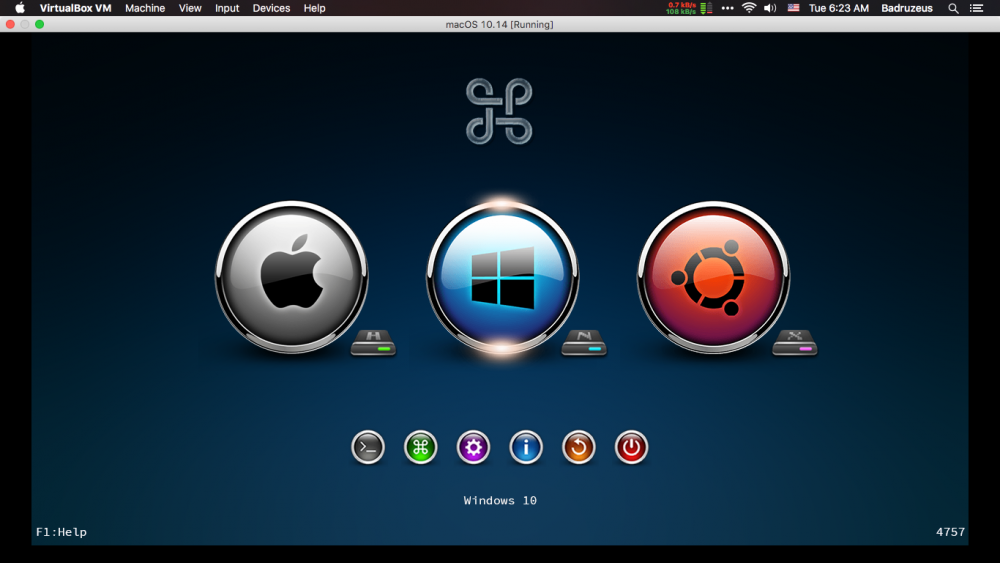Click the Badruzeus user name
This screenshot has height=563, width=1000.
point(907,8)
